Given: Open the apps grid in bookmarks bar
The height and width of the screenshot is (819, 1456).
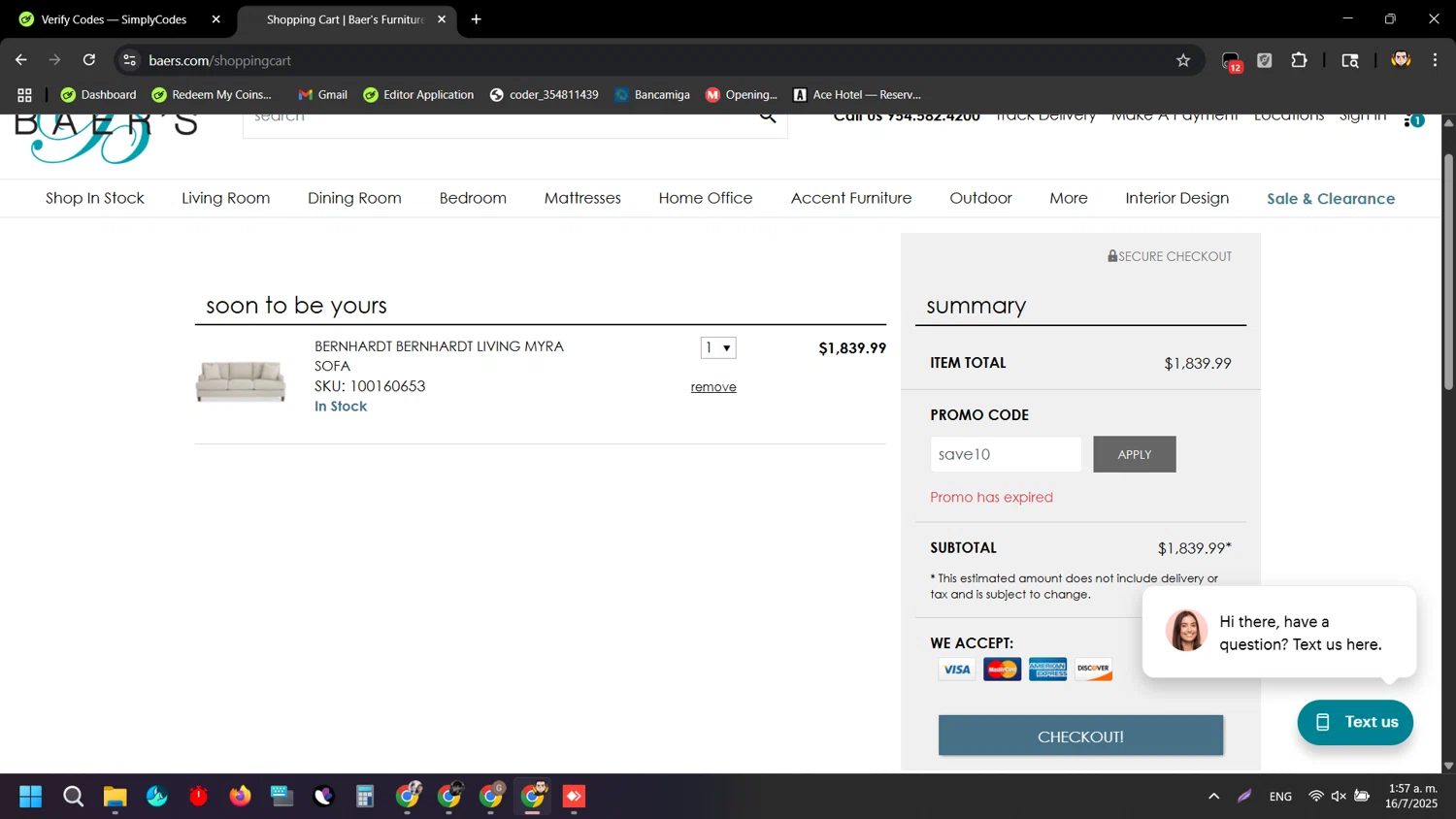Looking at the screenshot, I should (x=24, y=95).
